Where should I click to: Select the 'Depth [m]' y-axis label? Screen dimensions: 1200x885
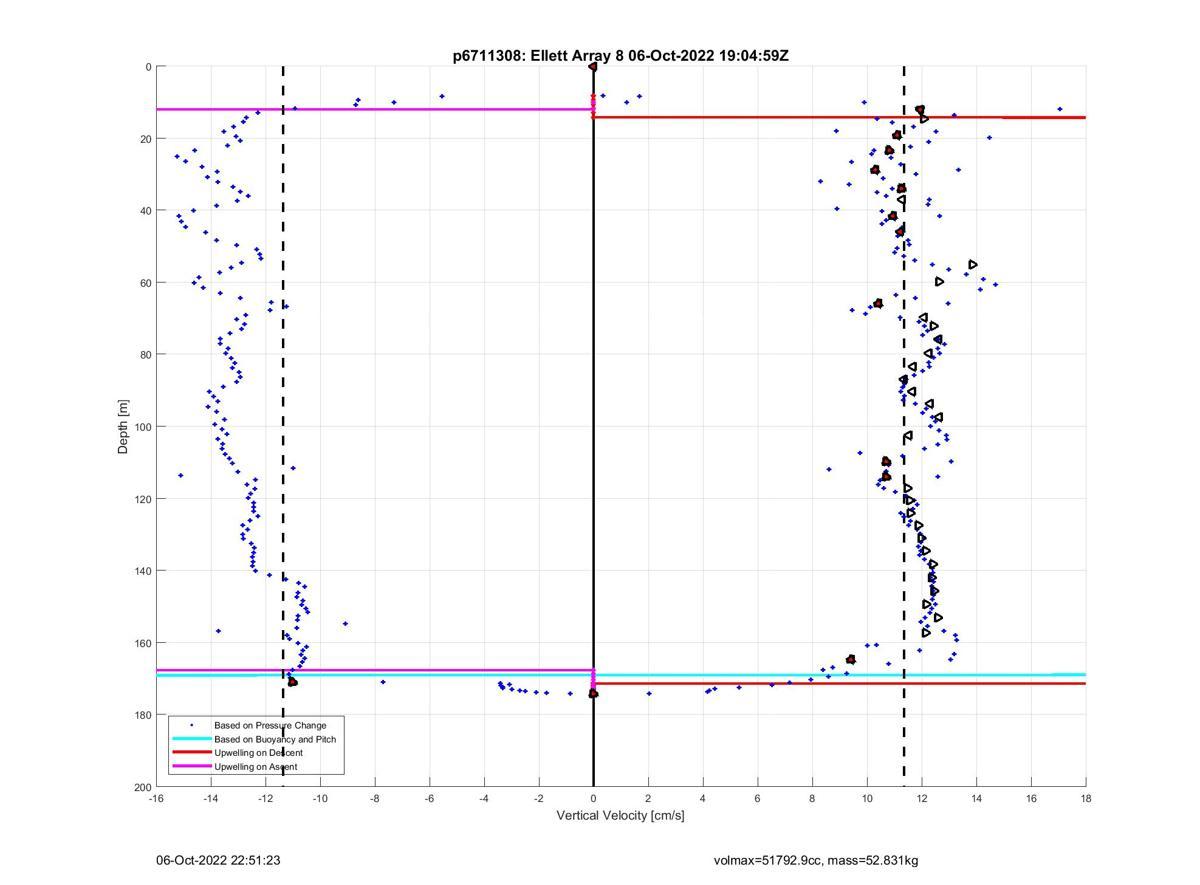(124, 427)
